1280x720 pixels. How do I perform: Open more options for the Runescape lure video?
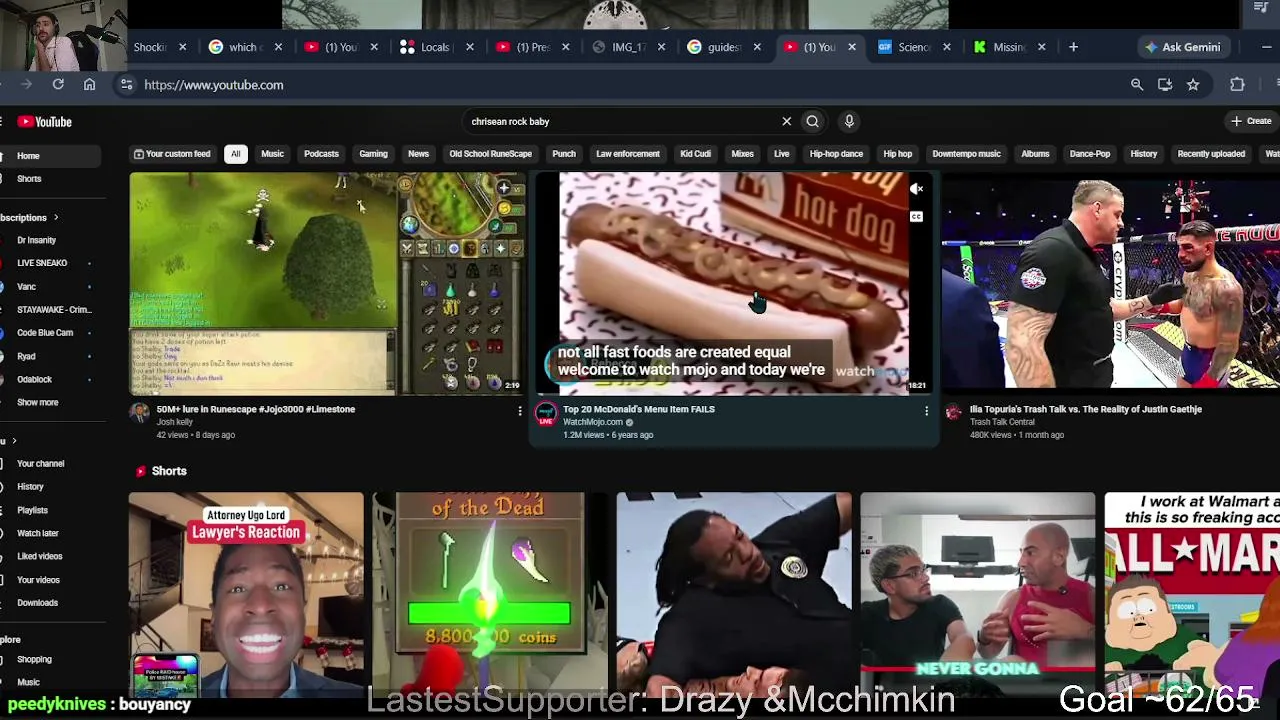click(519, 411)
